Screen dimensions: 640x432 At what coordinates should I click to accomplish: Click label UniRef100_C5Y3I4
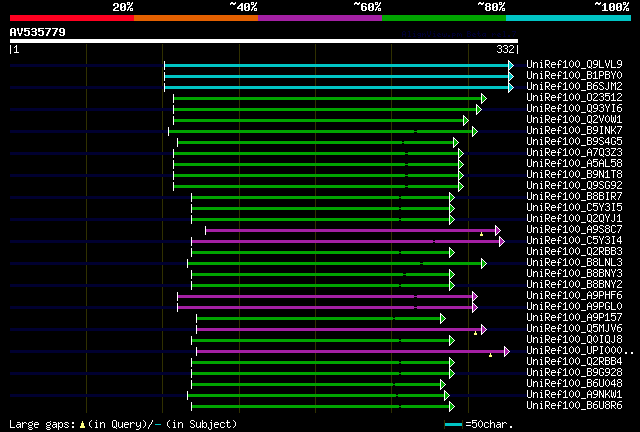(574, 241)
